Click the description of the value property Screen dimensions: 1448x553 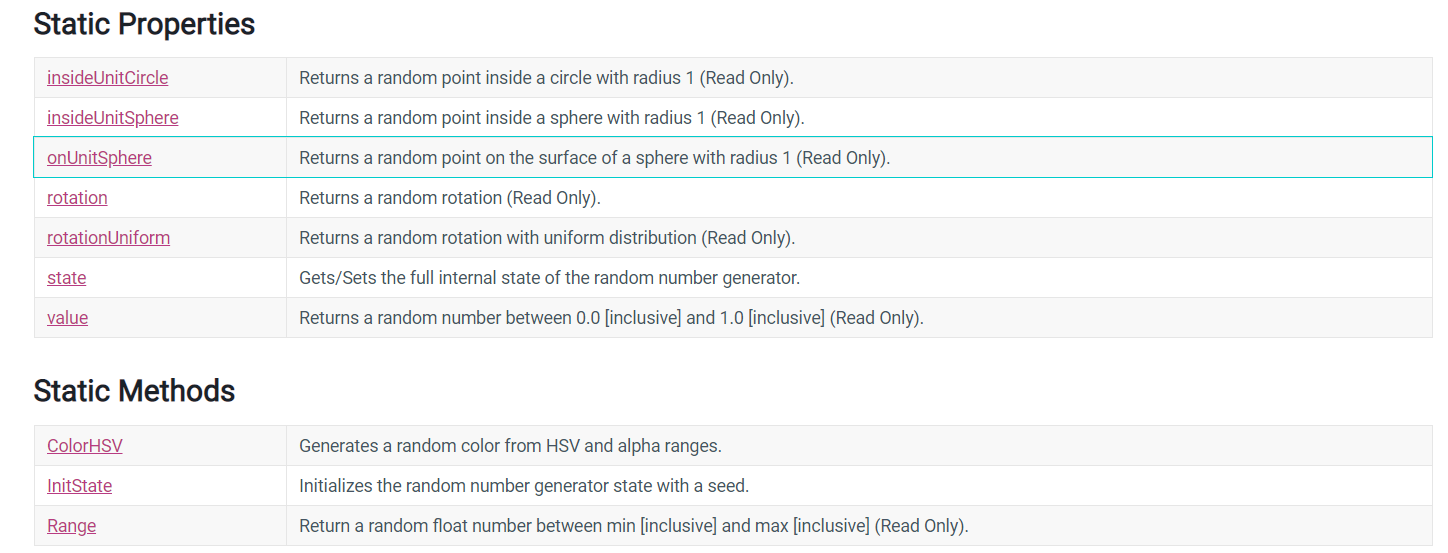point(611,317)
